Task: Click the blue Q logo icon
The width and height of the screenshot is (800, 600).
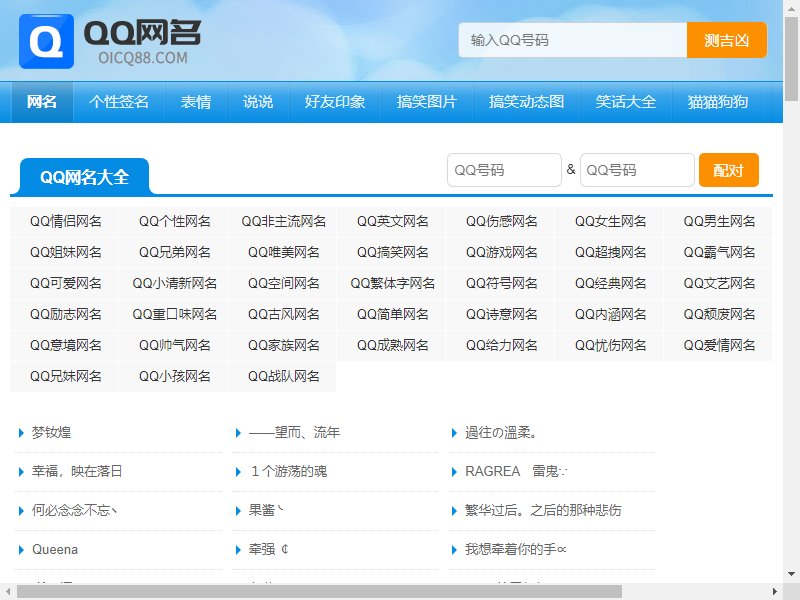Action: [46, 41]
